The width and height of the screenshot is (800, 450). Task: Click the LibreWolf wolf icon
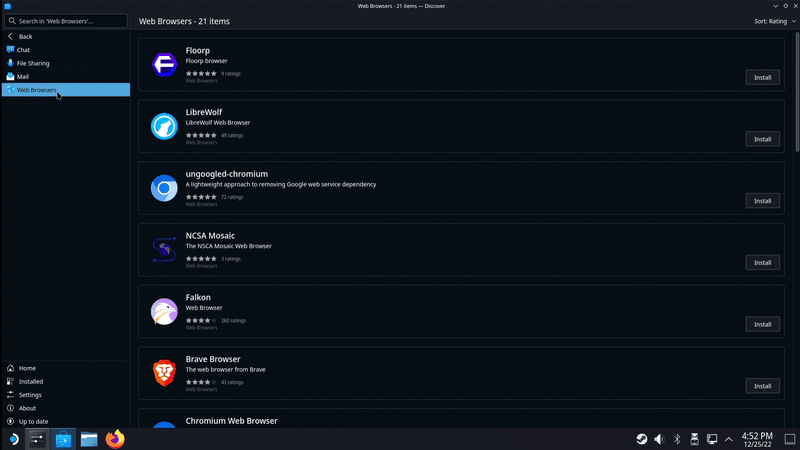[x=164, y=126]
